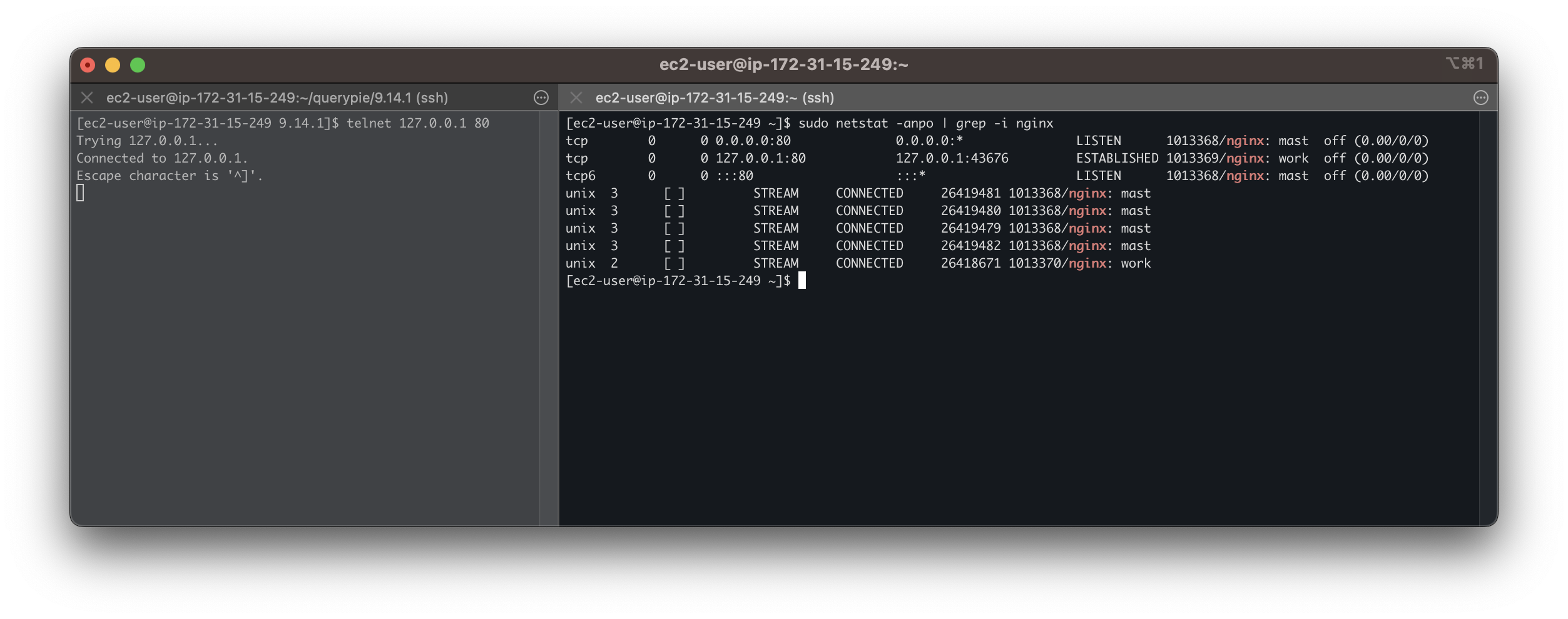This screenshot has width=1568, height=619.
Task: Click the window title ec2-user@ip-172-31-15-249:~
Action: click(784, 64)
